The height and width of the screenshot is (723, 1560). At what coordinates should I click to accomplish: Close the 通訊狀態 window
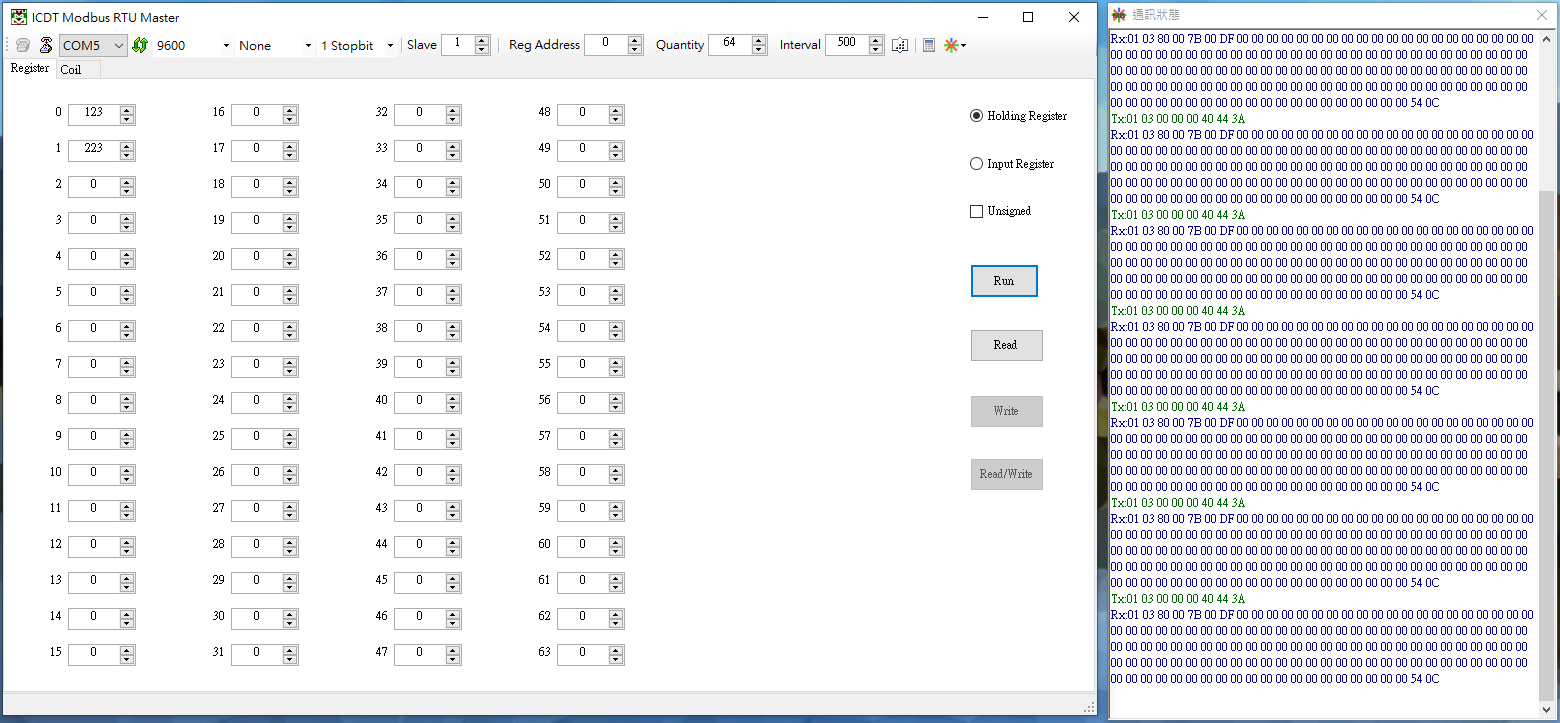click(1541, 15)
